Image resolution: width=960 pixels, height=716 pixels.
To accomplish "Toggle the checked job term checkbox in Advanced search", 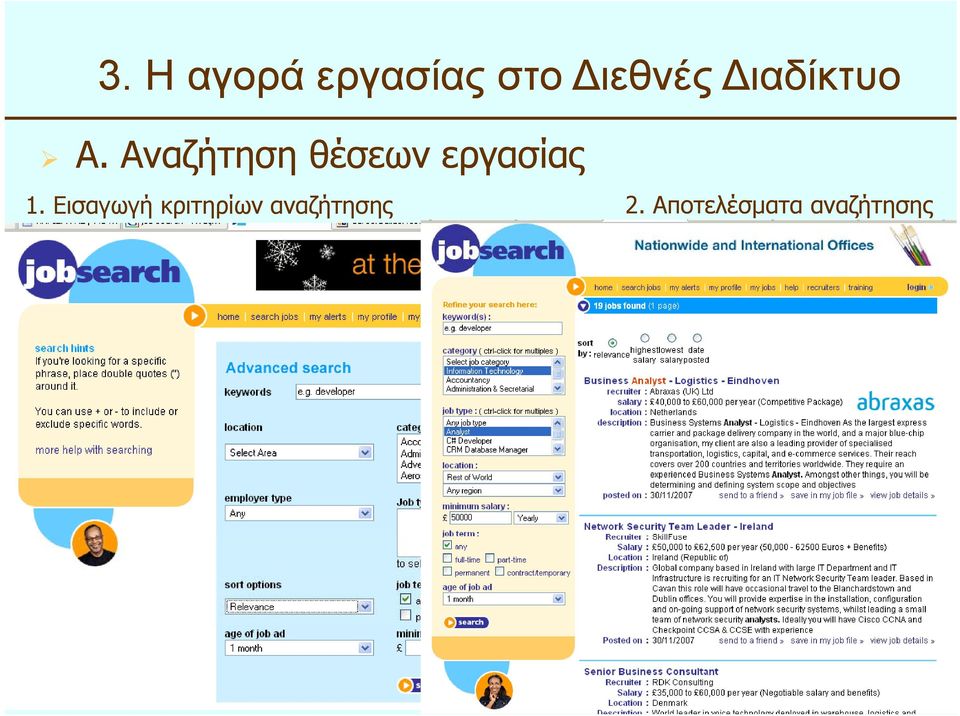I will [405, 599].
